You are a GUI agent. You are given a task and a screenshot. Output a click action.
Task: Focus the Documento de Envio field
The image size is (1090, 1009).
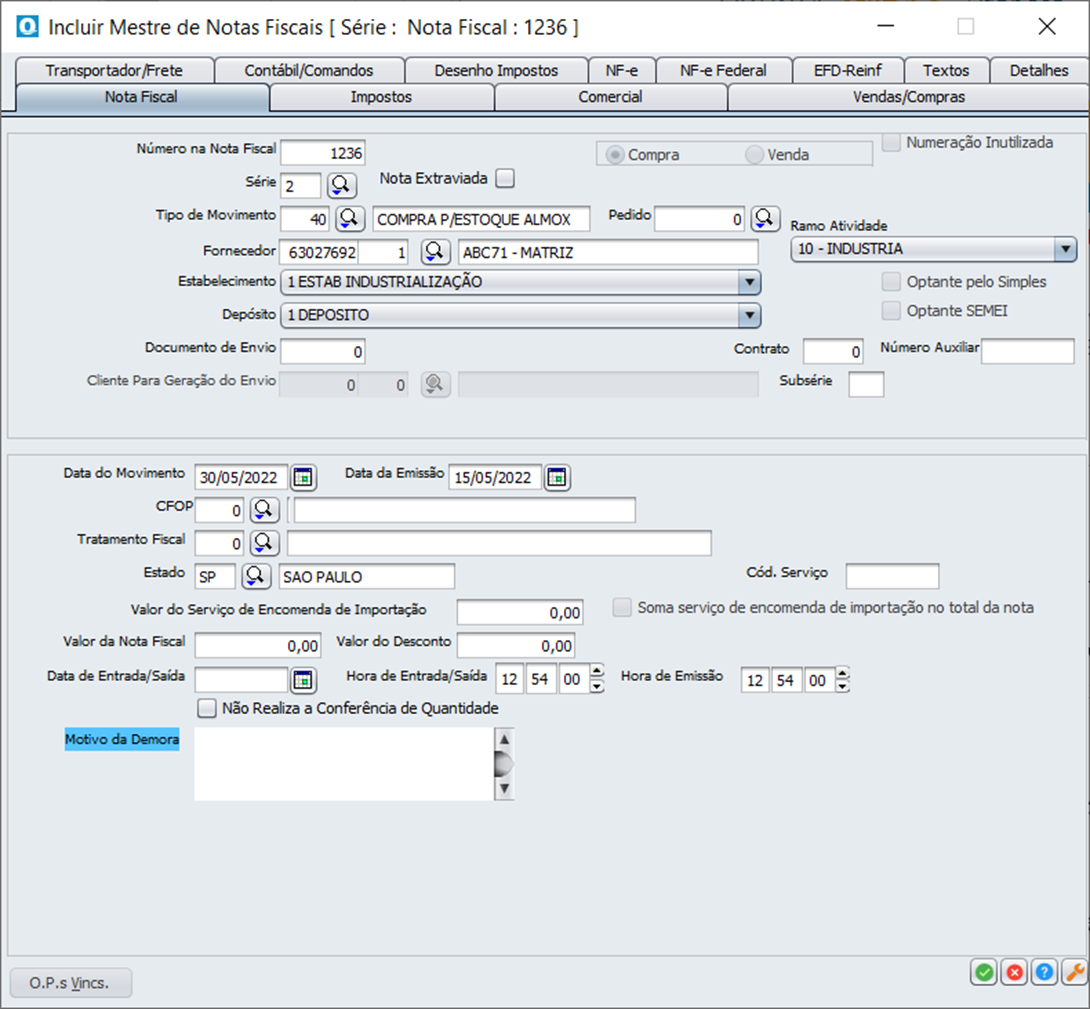323,351
